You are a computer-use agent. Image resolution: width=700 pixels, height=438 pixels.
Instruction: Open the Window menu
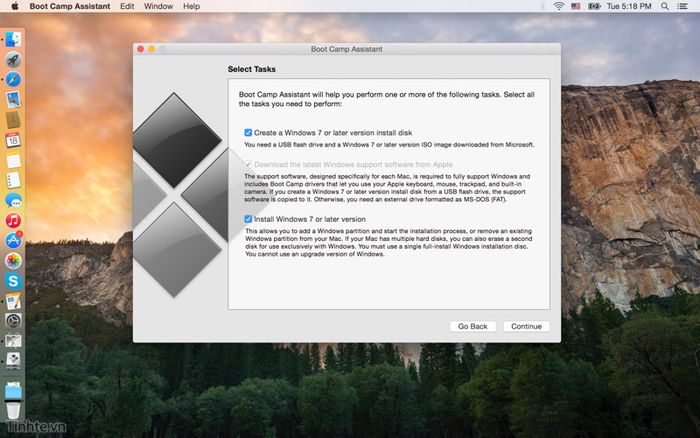pyautogui.click(x=158, y=6)
